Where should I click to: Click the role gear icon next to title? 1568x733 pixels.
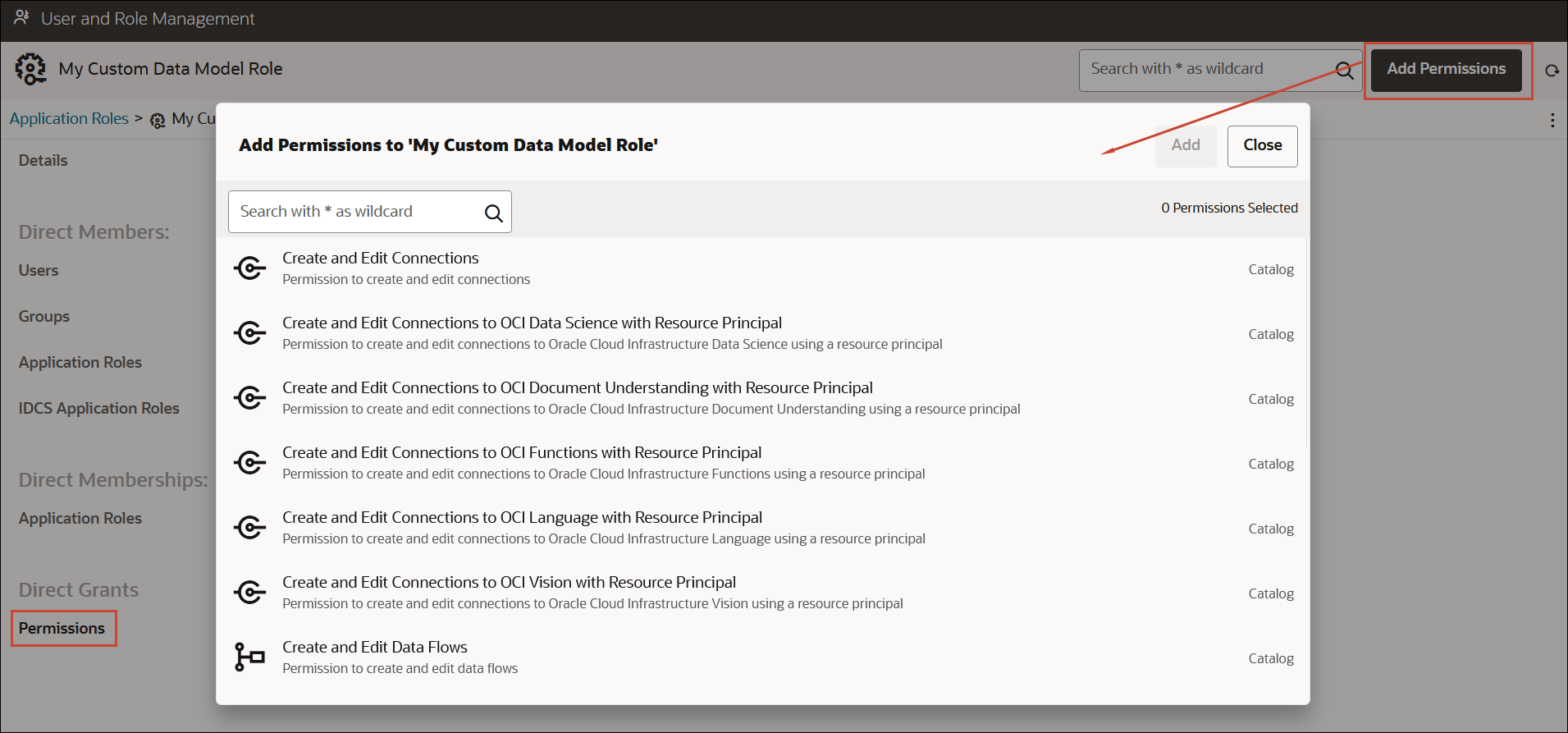click(31, 69)
